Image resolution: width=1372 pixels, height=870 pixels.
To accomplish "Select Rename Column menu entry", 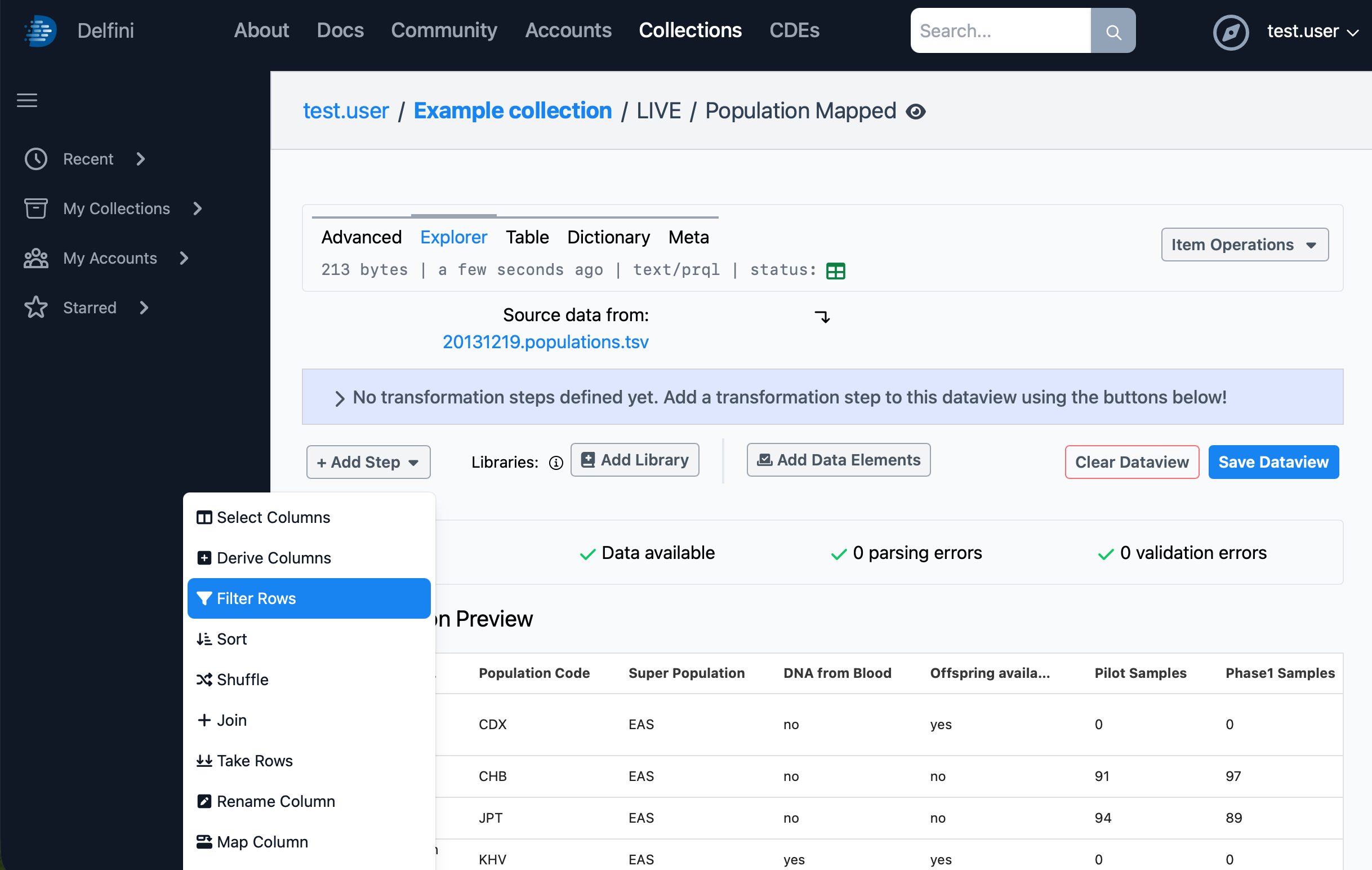I will coord(276,801).
